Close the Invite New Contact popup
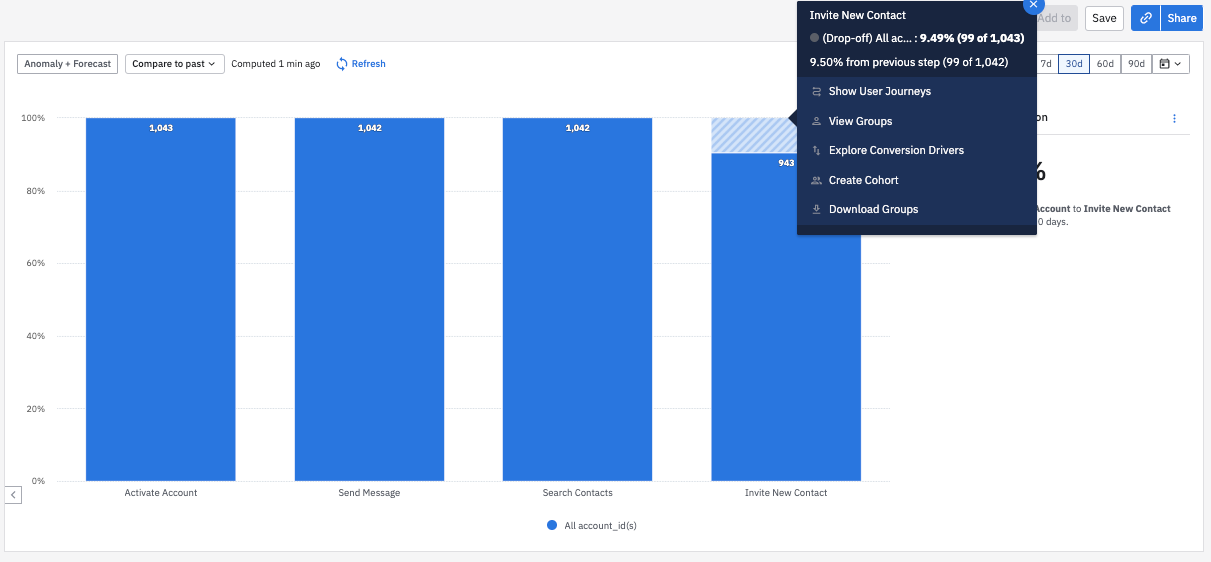1211x562 pixels. [x=1033, y=4]
